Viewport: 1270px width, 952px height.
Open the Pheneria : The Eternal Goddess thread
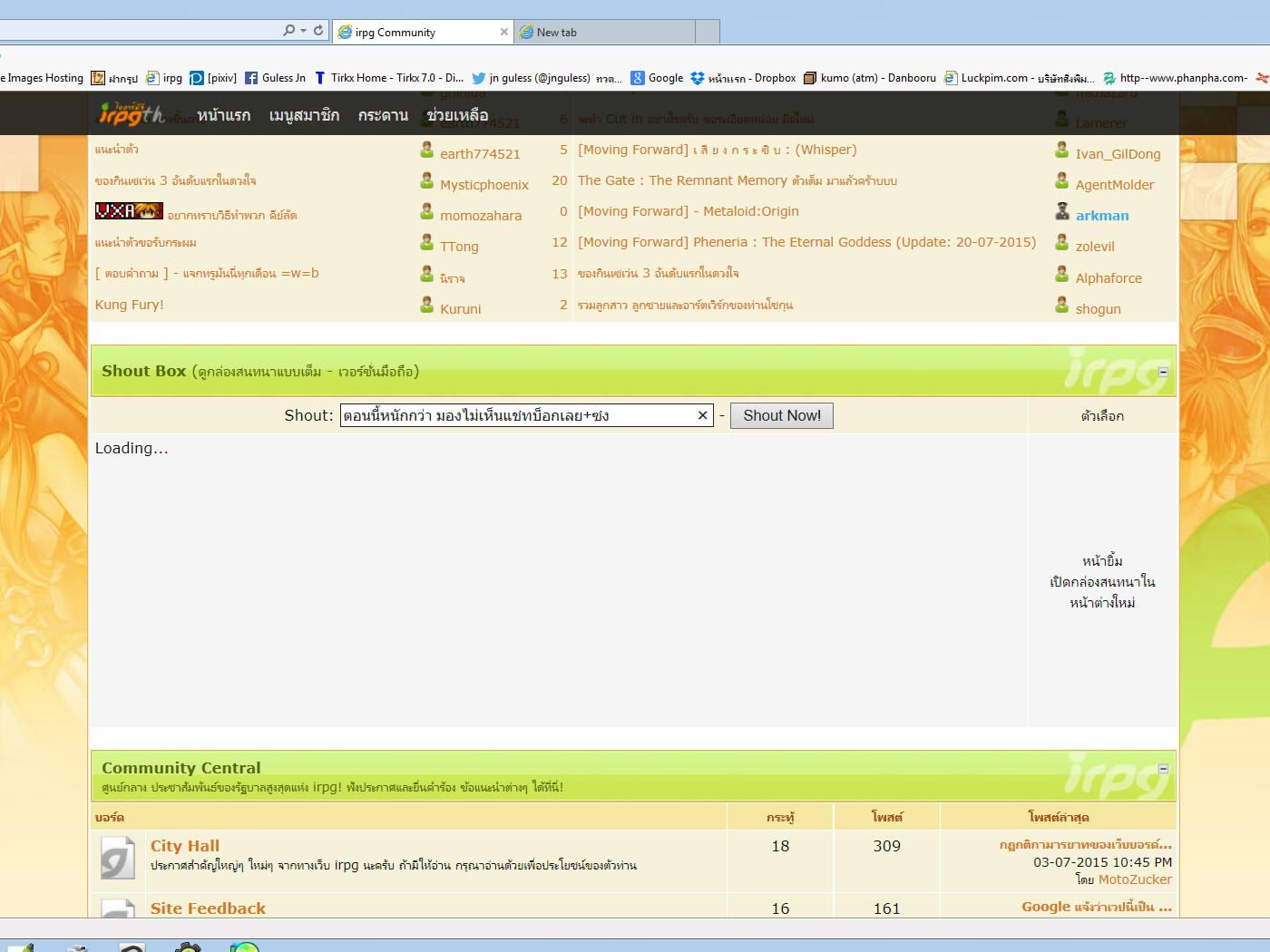(x=807, y=242)
